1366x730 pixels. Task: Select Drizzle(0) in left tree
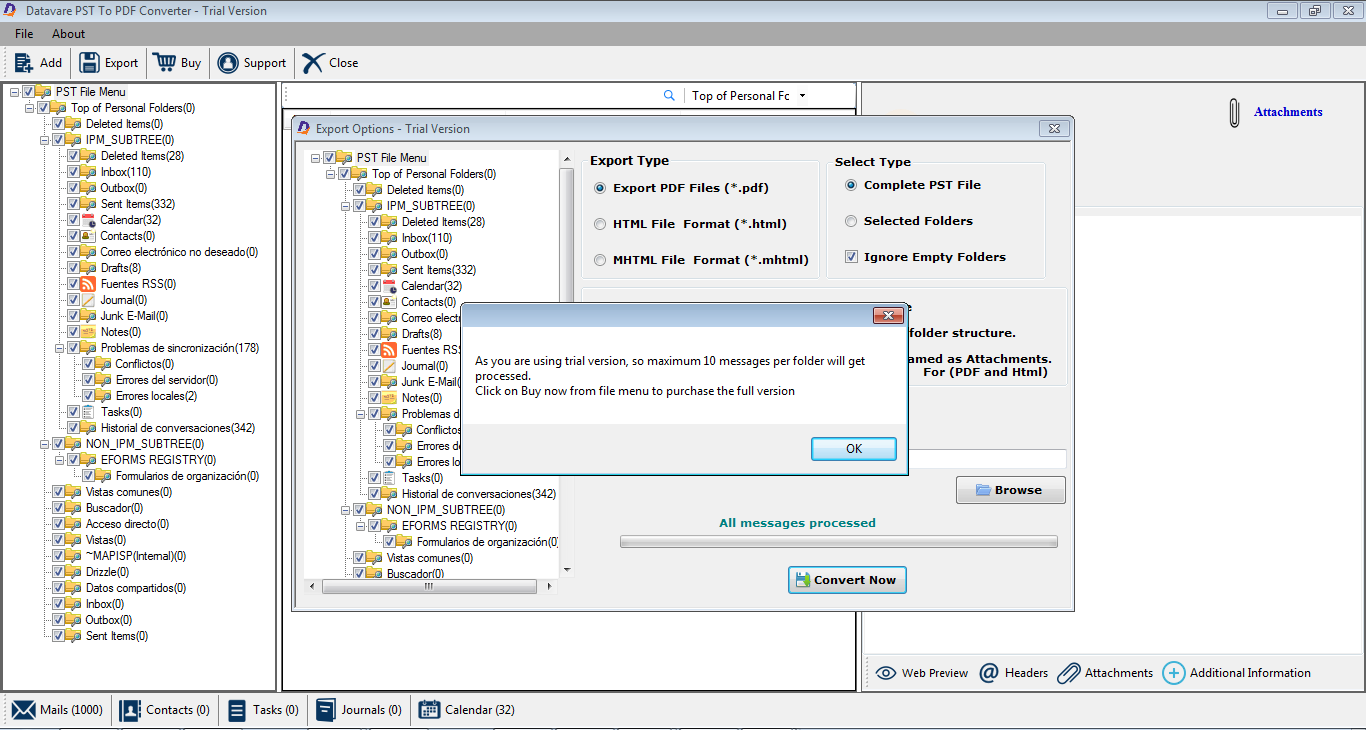[x=107, y=572]
